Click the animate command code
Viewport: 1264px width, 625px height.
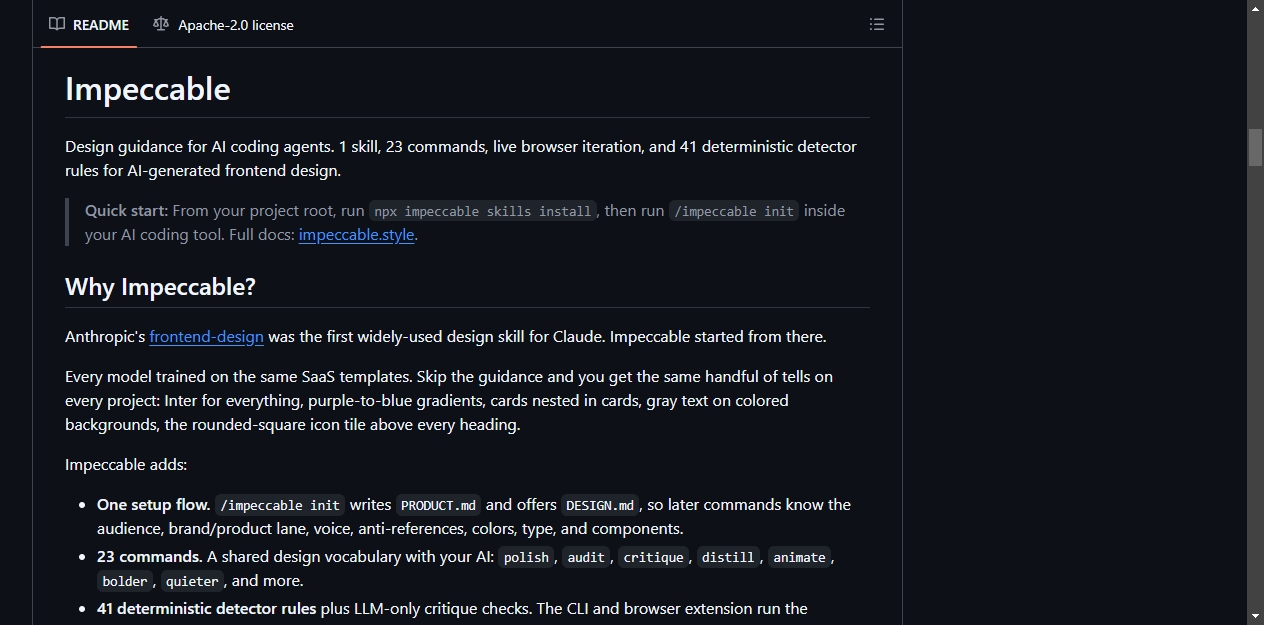point(799,557)
